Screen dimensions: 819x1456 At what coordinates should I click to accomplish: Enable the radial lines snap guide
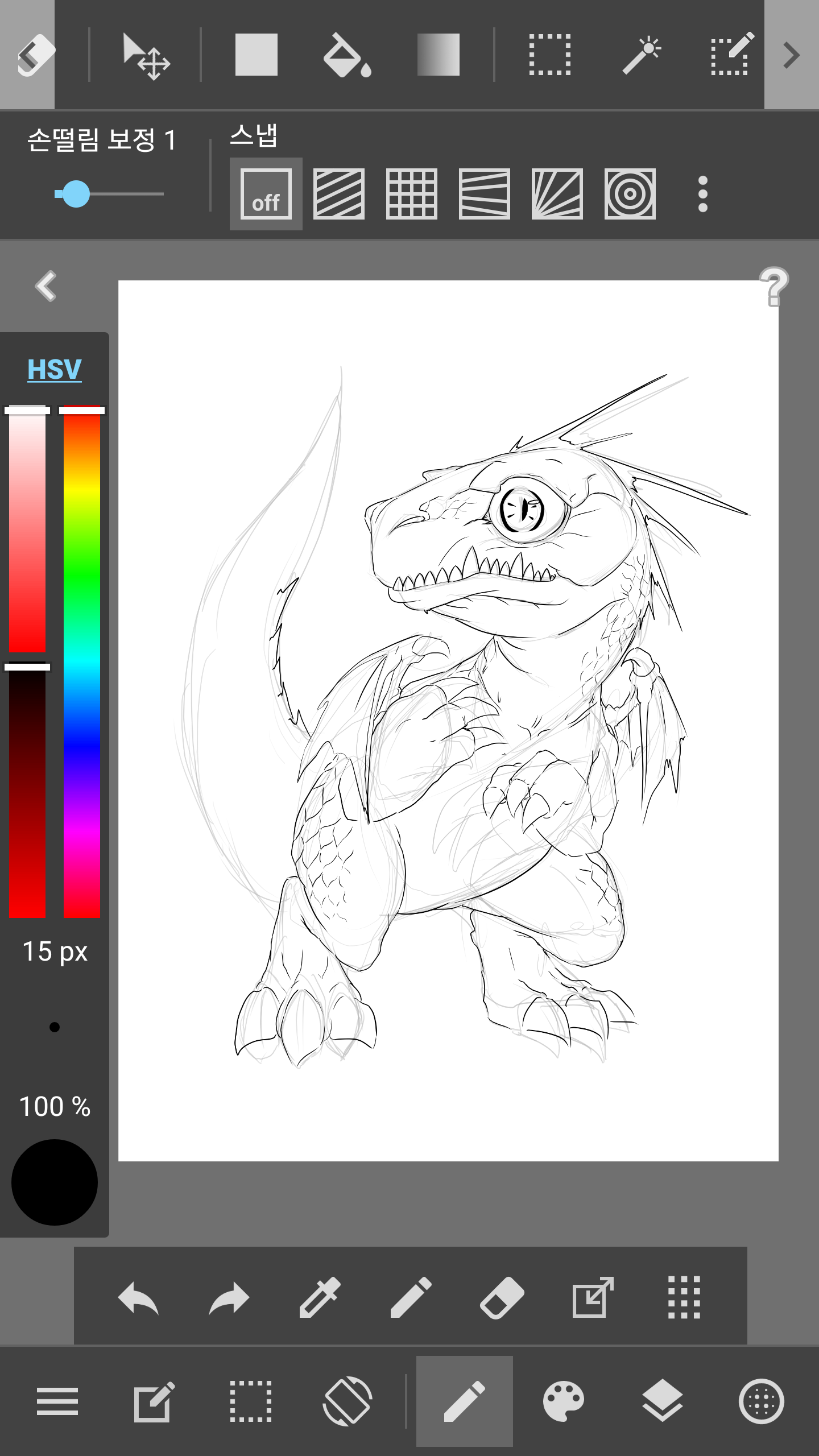pos(557,194)
